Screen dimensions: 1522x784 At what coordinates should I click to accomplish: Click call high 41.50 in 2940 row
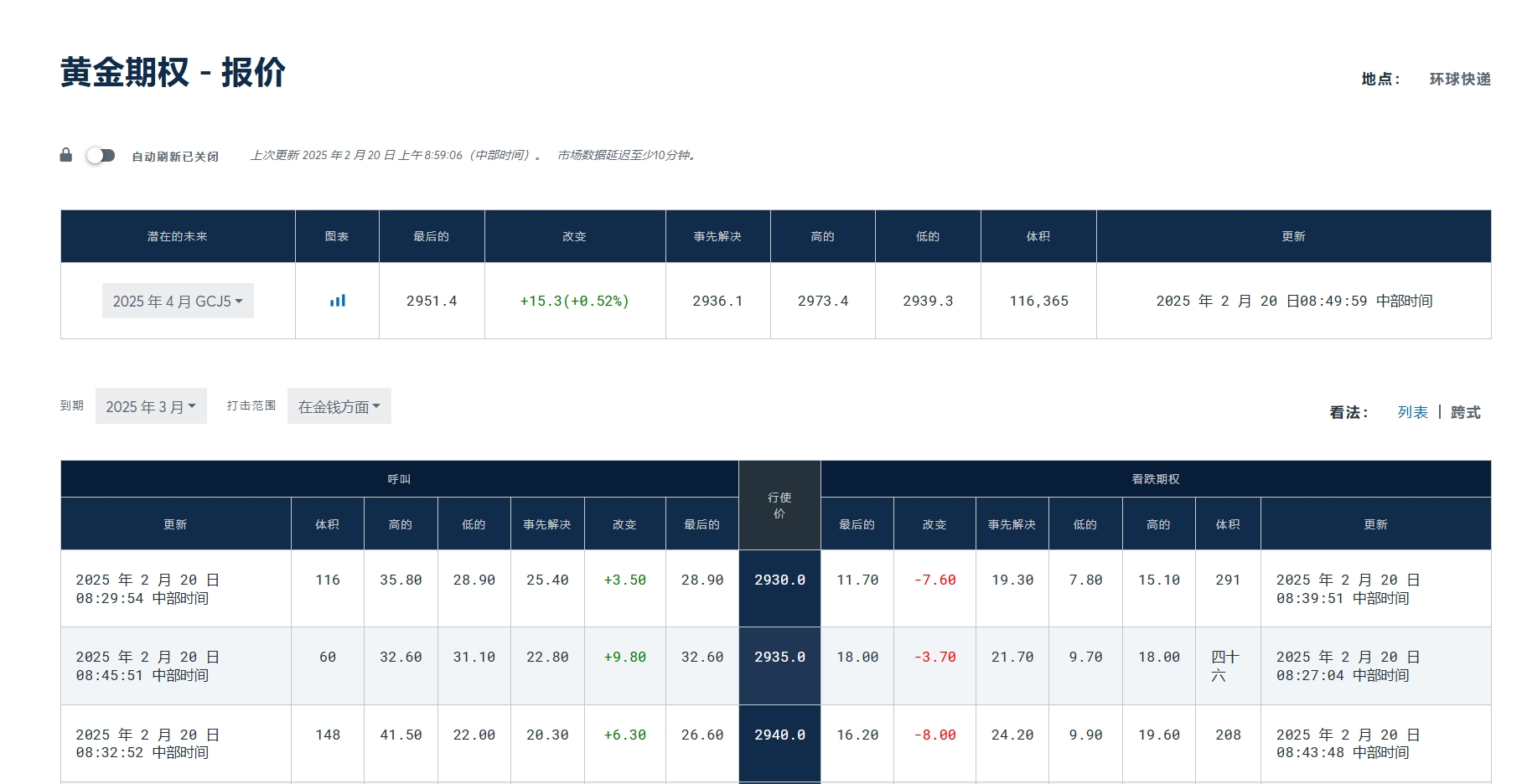pos(401,735)
